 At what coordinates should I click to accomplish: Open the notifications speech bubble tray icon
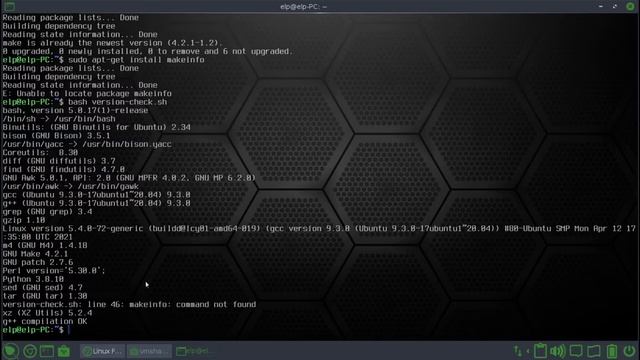click(576, 351)
